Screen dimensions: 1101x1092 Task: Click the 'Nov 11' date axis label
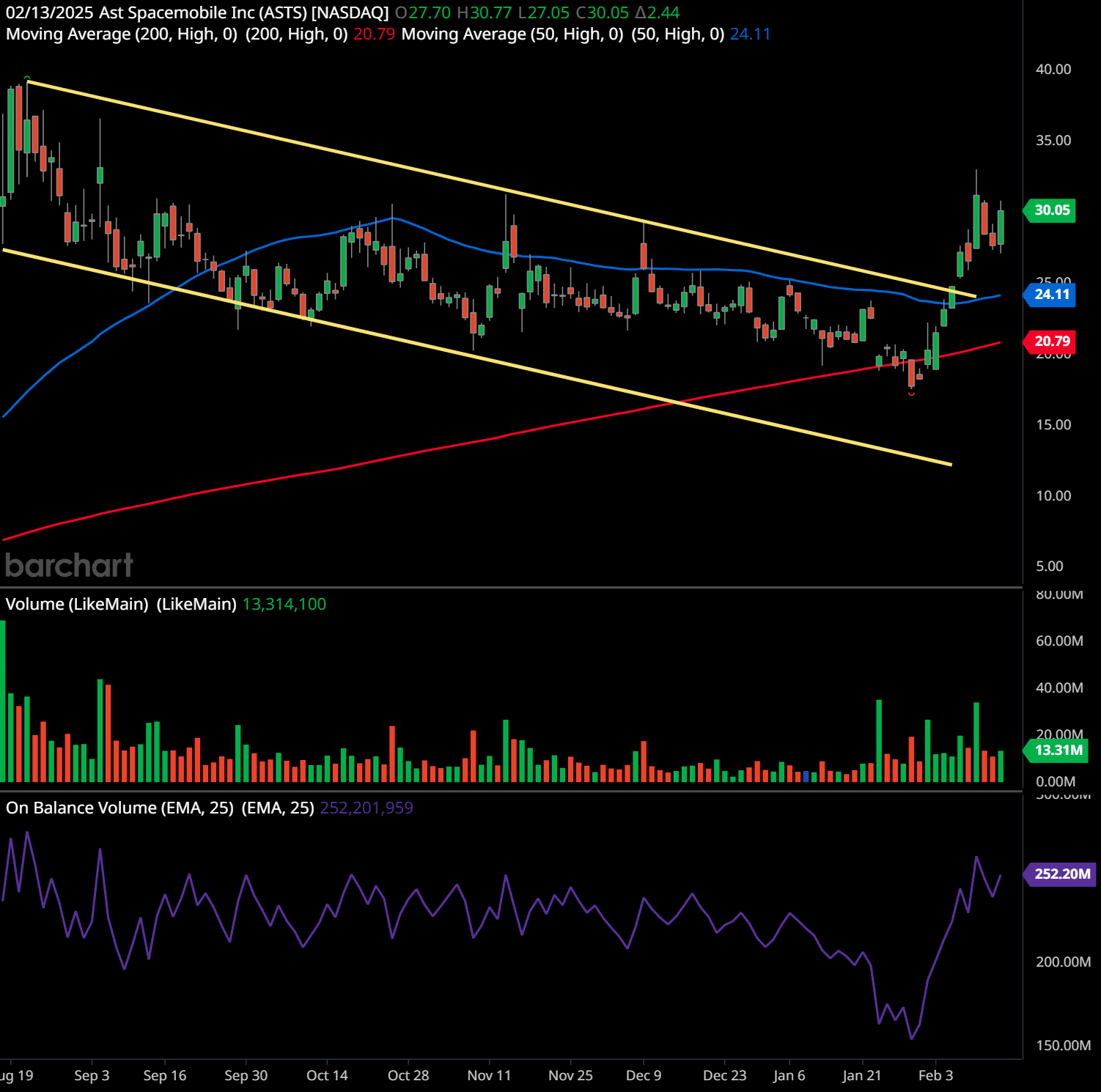[489, 1075]
